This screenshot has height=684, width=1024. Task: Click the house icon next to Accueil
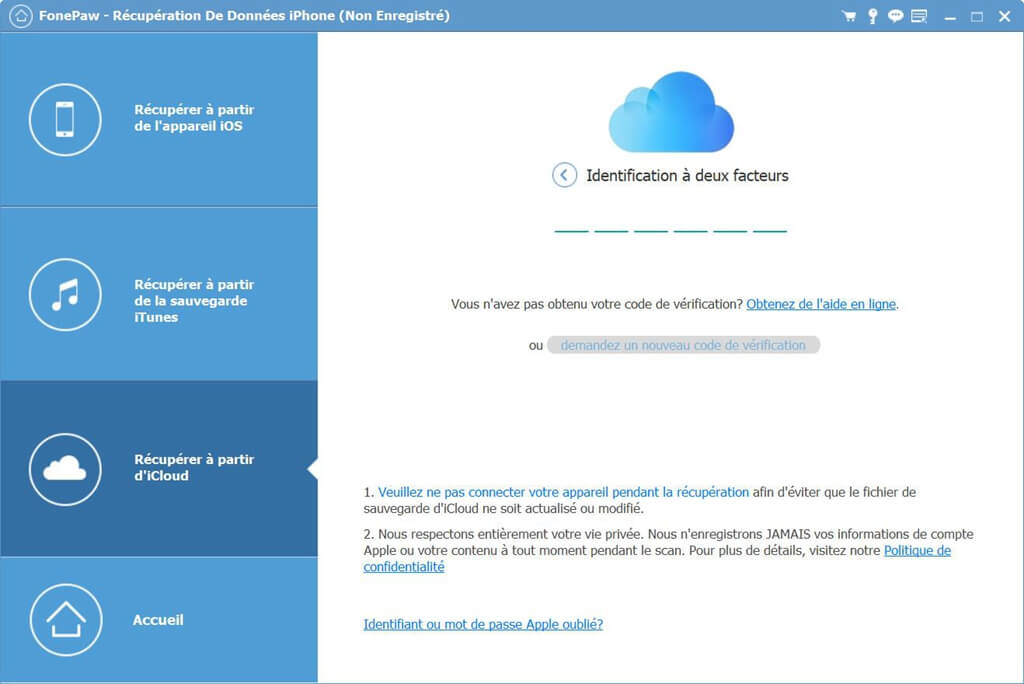tap(65, 620)
